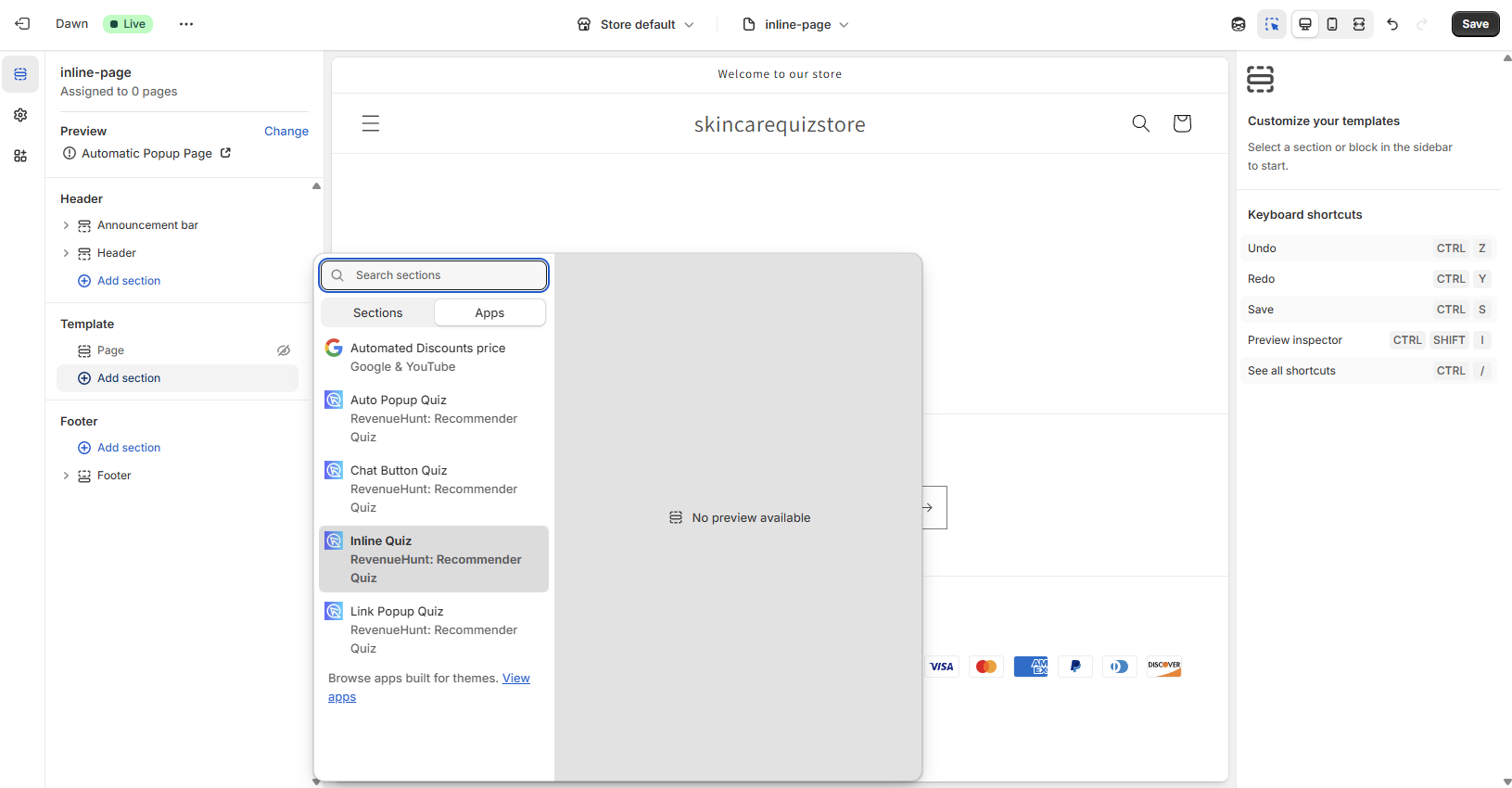The image size is (1512, 788).
Task: Toggle visibility of the Page section
Action: pyautogui.click(x=284, y=350)
